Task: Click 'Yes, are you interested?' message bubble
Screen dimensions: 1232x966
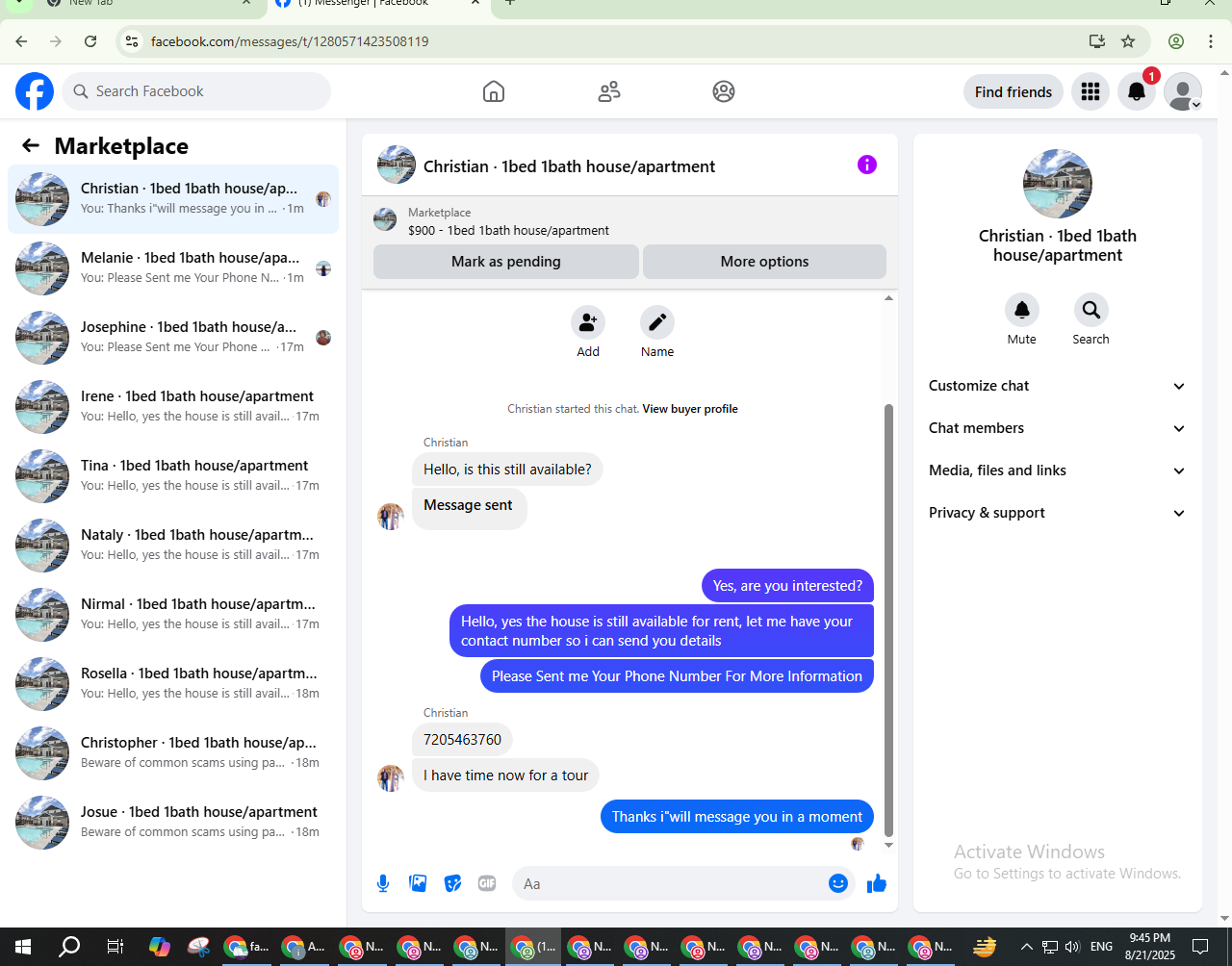Action: 787,586
